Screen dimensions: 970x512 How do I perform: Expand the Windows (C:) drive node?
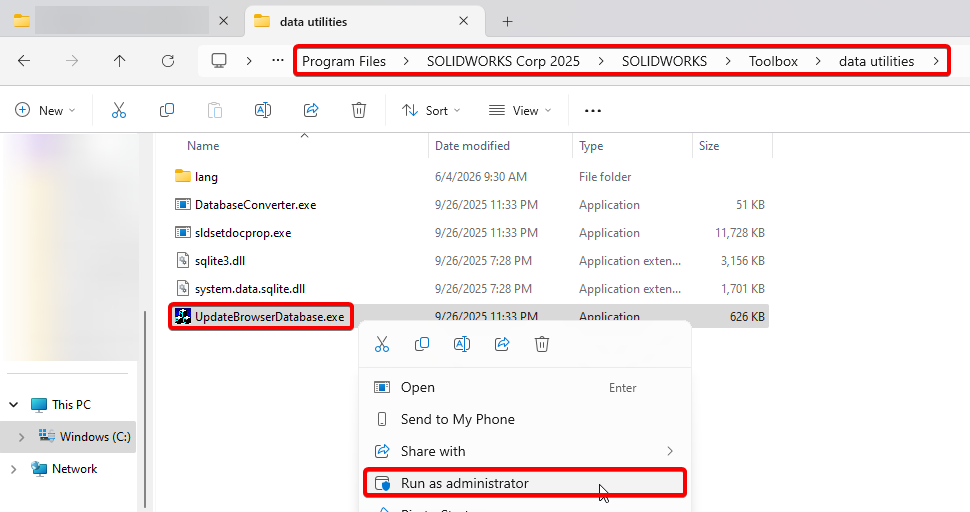(22, 437)
